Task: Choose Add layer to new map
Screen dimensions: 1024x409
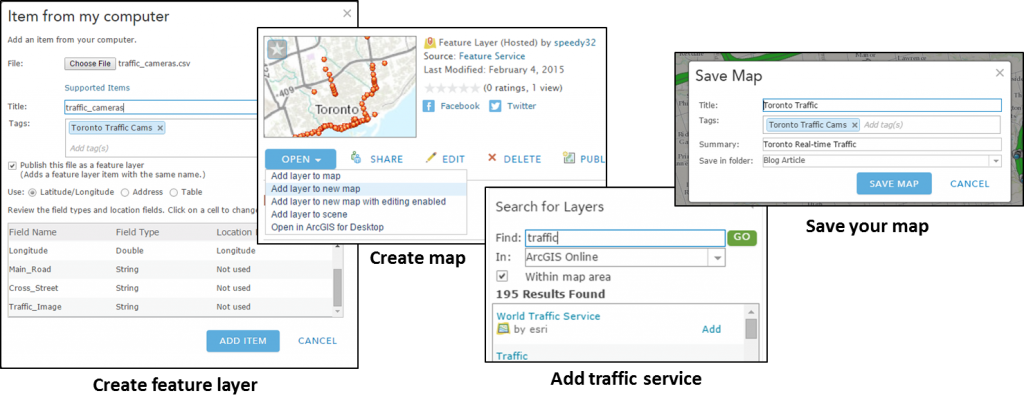Action: pos(307,189)
